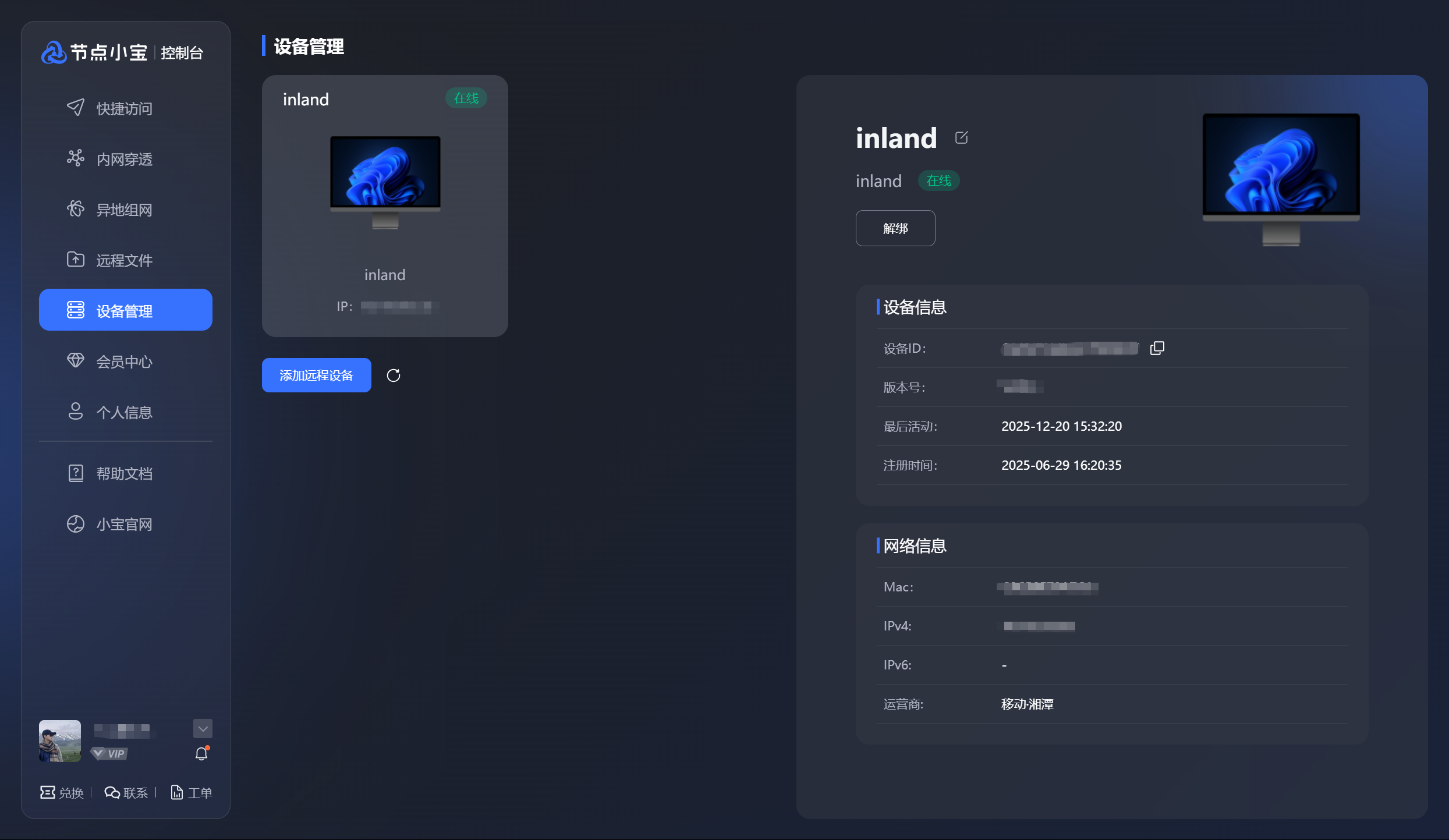
Task: Open 帮助文档 help link
Action: click(125, 473)
